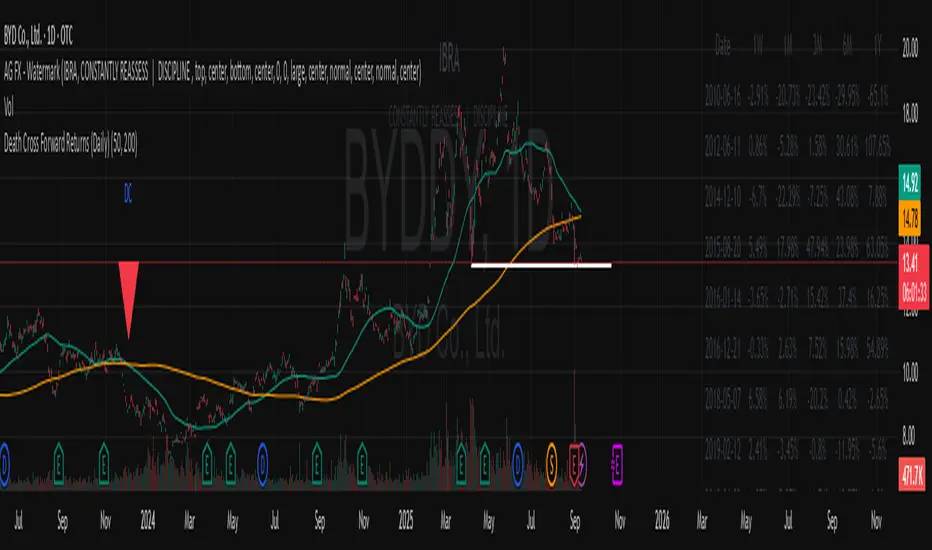Viewport: 932px width, 550px height.
Task: Open earnings icon between Mar and May 2025
Action: 461,464
